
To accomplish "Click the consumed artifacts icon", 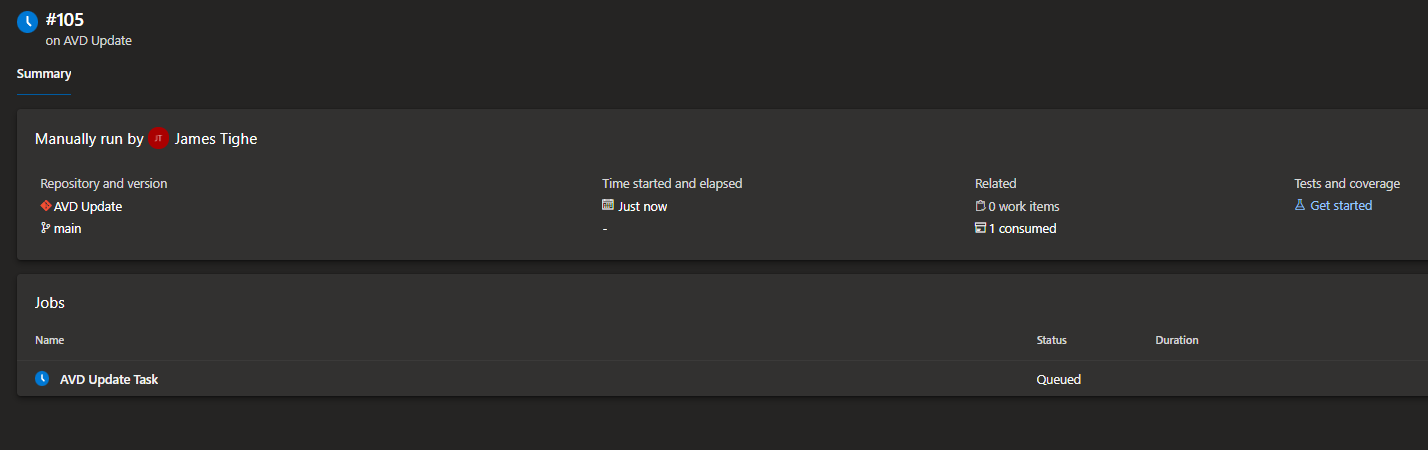I will click(981, 228).
